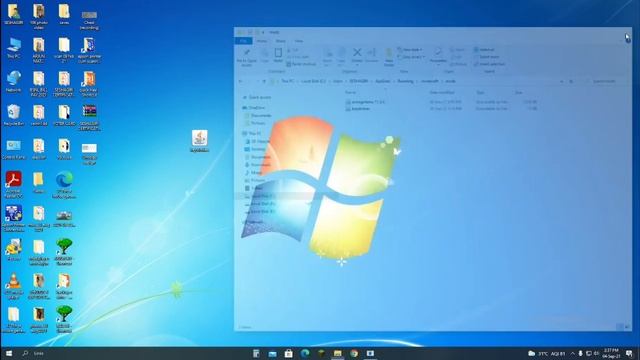The image size is (640, 360).
Task: Click the Windows Start button
Action: (x=9, y=353)
